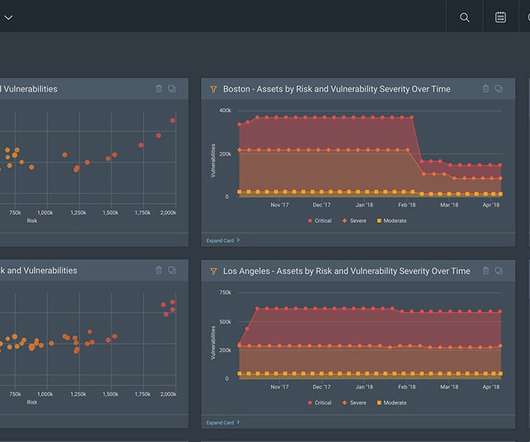Click Apr '18 axis label in Los Angeles chart
The height and width of the screenshot is (442, 530).
click(x=491, y=387)
